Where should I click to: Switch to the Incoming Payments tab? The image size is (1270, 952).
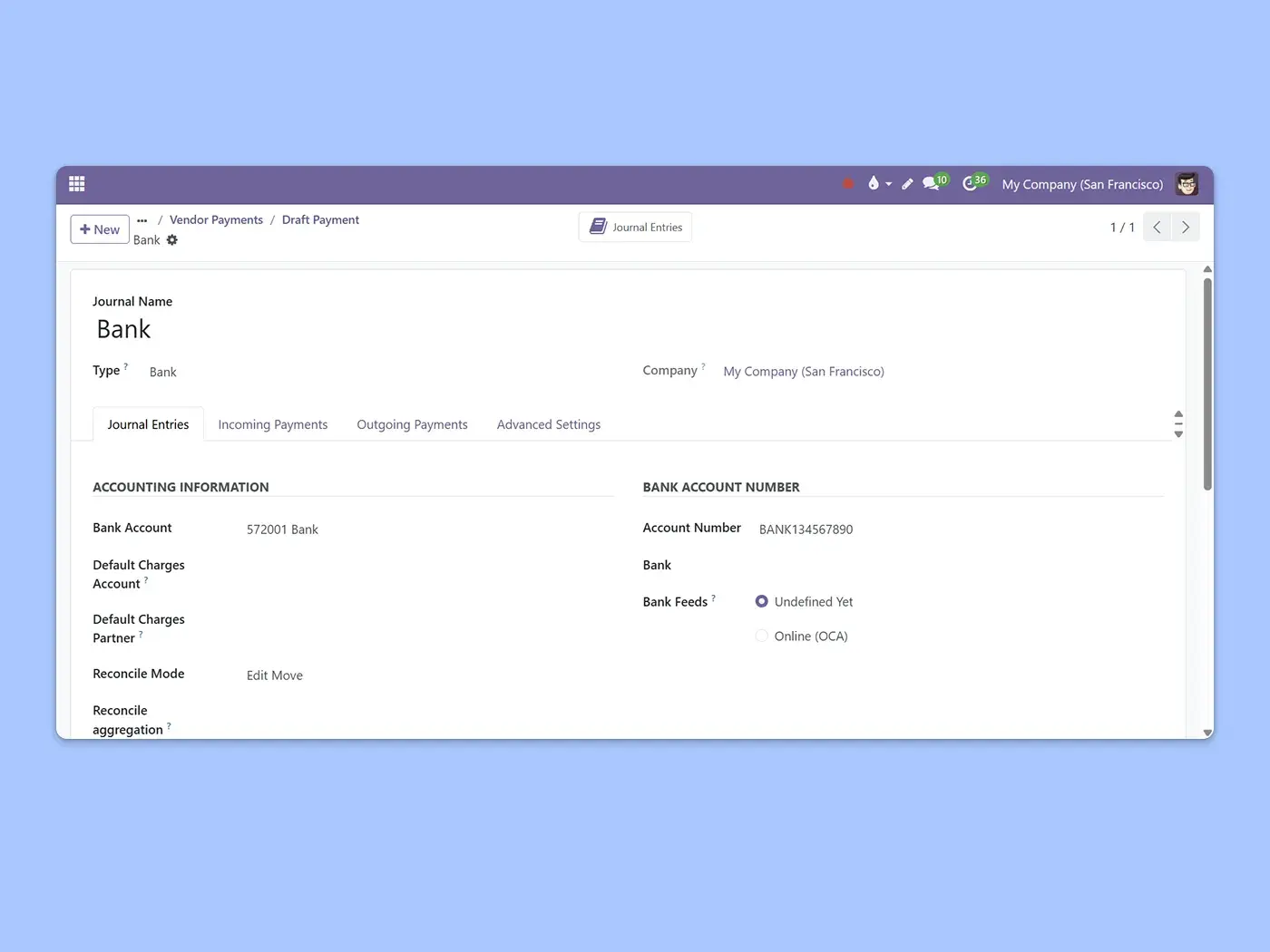272,424
